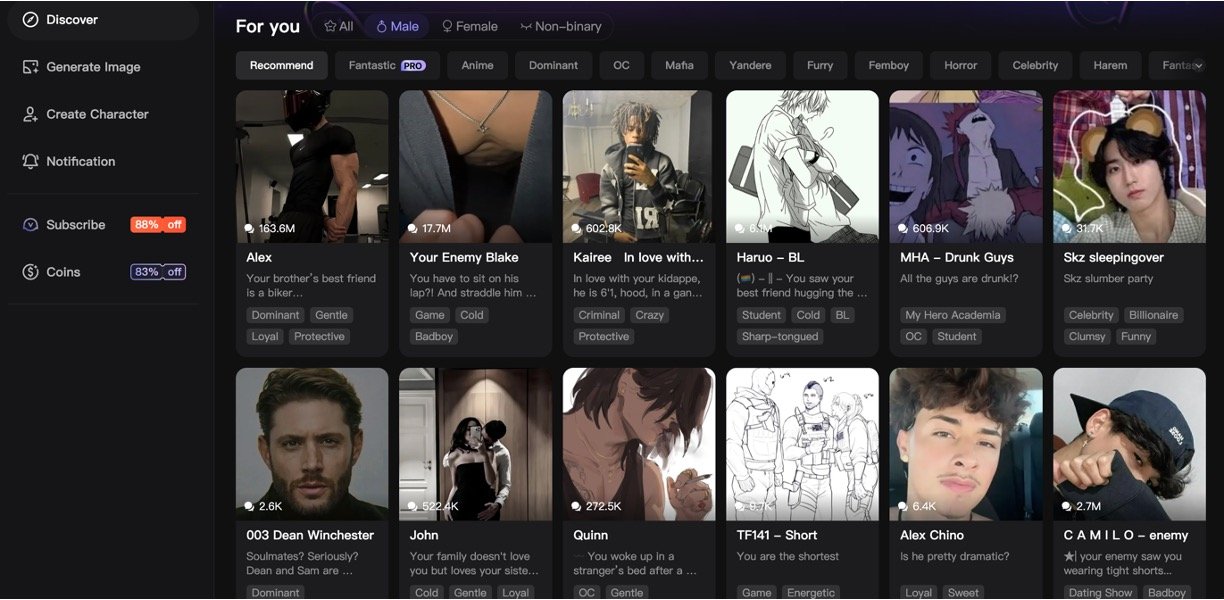Viewport: 1224px width, 600px height.
Task: Click the Discover compass icon
Action: tap(30, 20)
